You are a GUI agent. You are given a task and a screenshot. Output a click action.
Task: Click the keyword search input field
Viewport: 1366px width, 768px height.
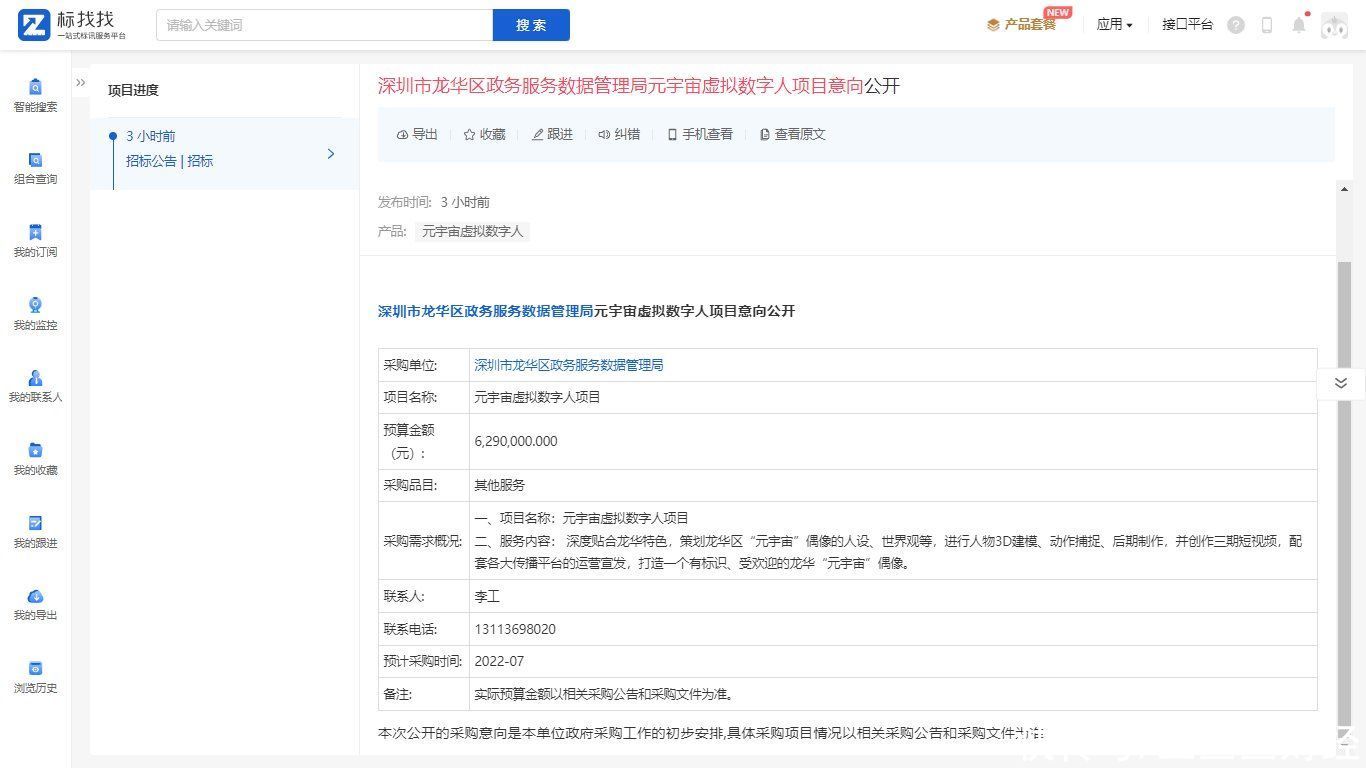point(324,25)
